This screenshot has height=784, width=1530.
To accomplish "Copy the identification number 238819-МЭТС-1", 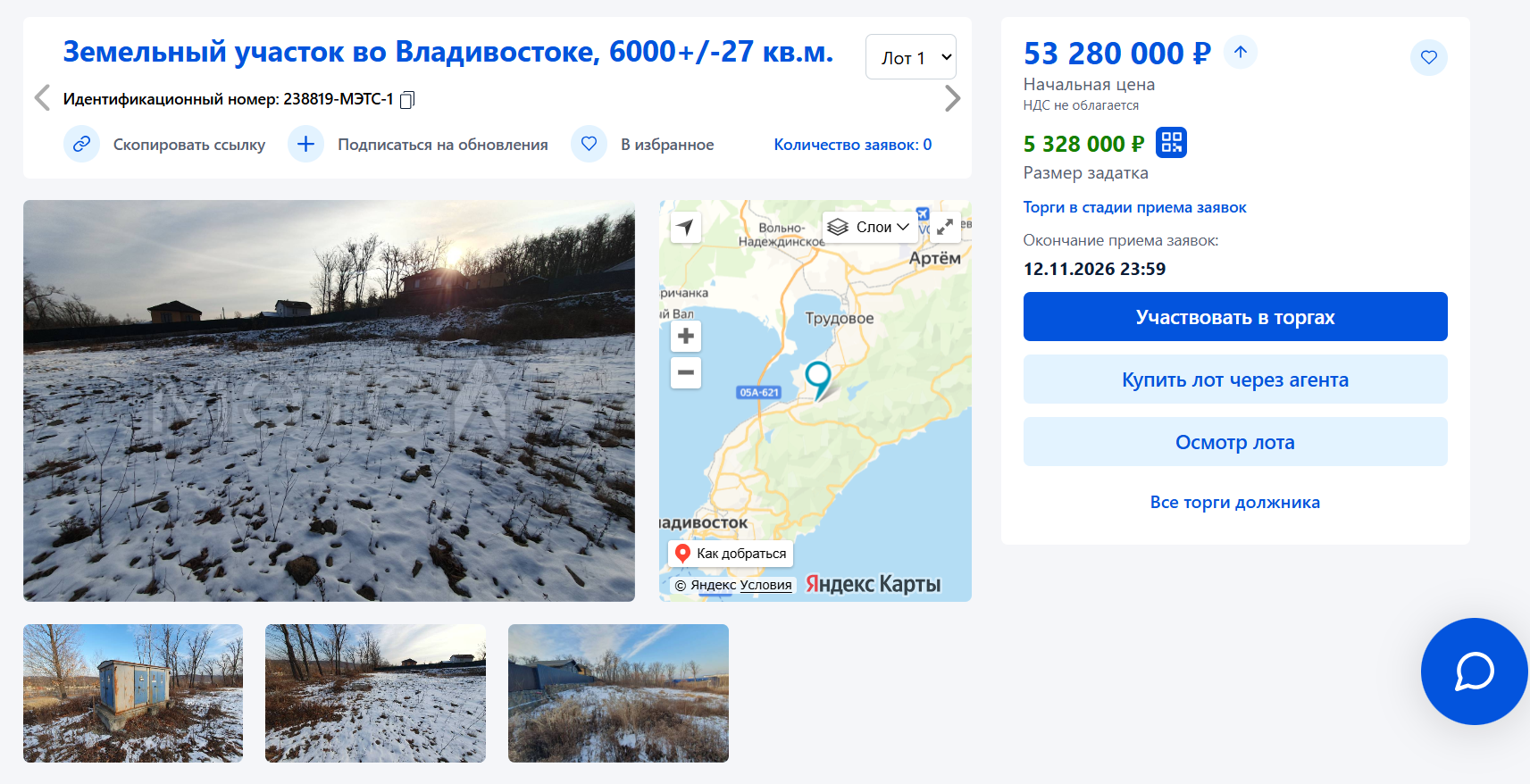I will point(407,99).
